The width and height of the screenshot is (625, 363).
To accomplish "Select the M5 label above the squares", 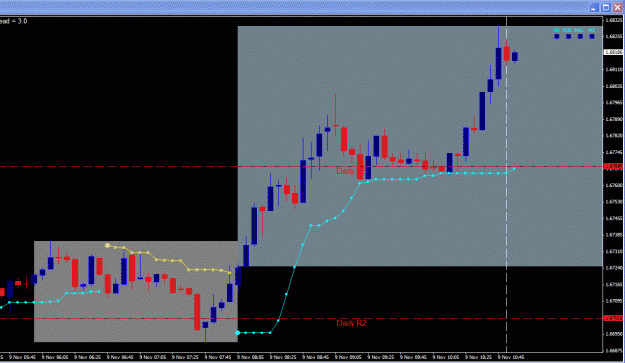I will pos(592,30).
